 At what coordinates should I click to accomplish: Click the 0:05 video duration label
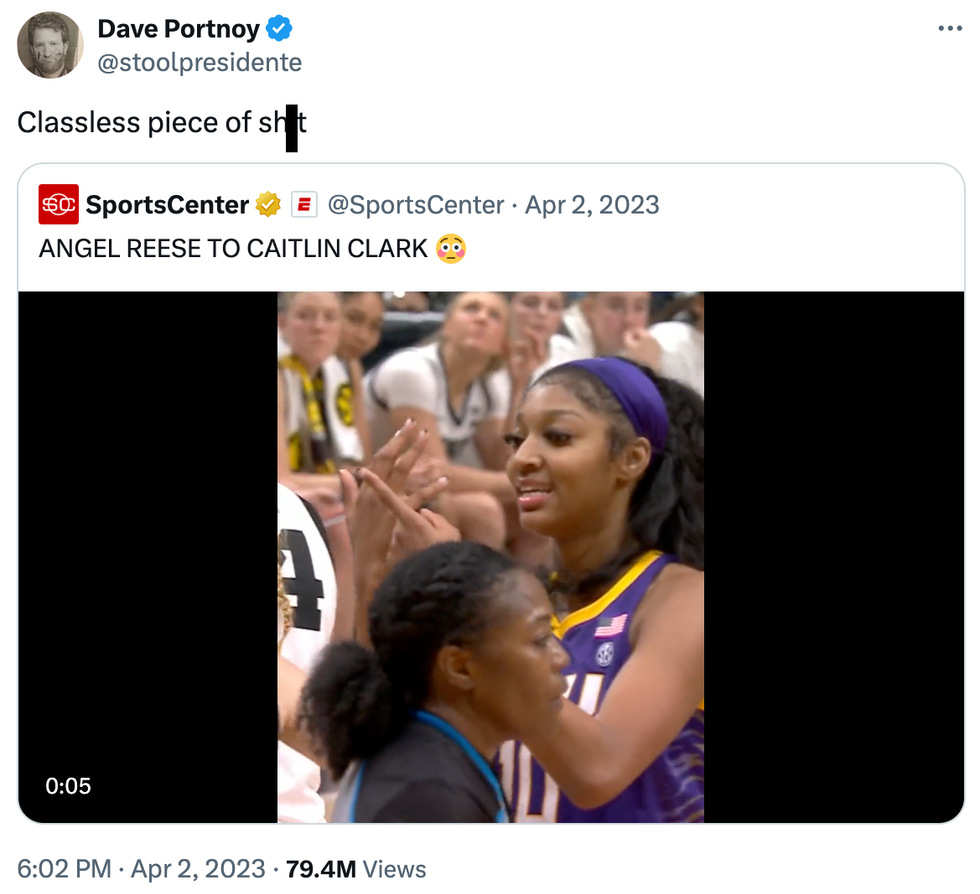click(68, 787)
